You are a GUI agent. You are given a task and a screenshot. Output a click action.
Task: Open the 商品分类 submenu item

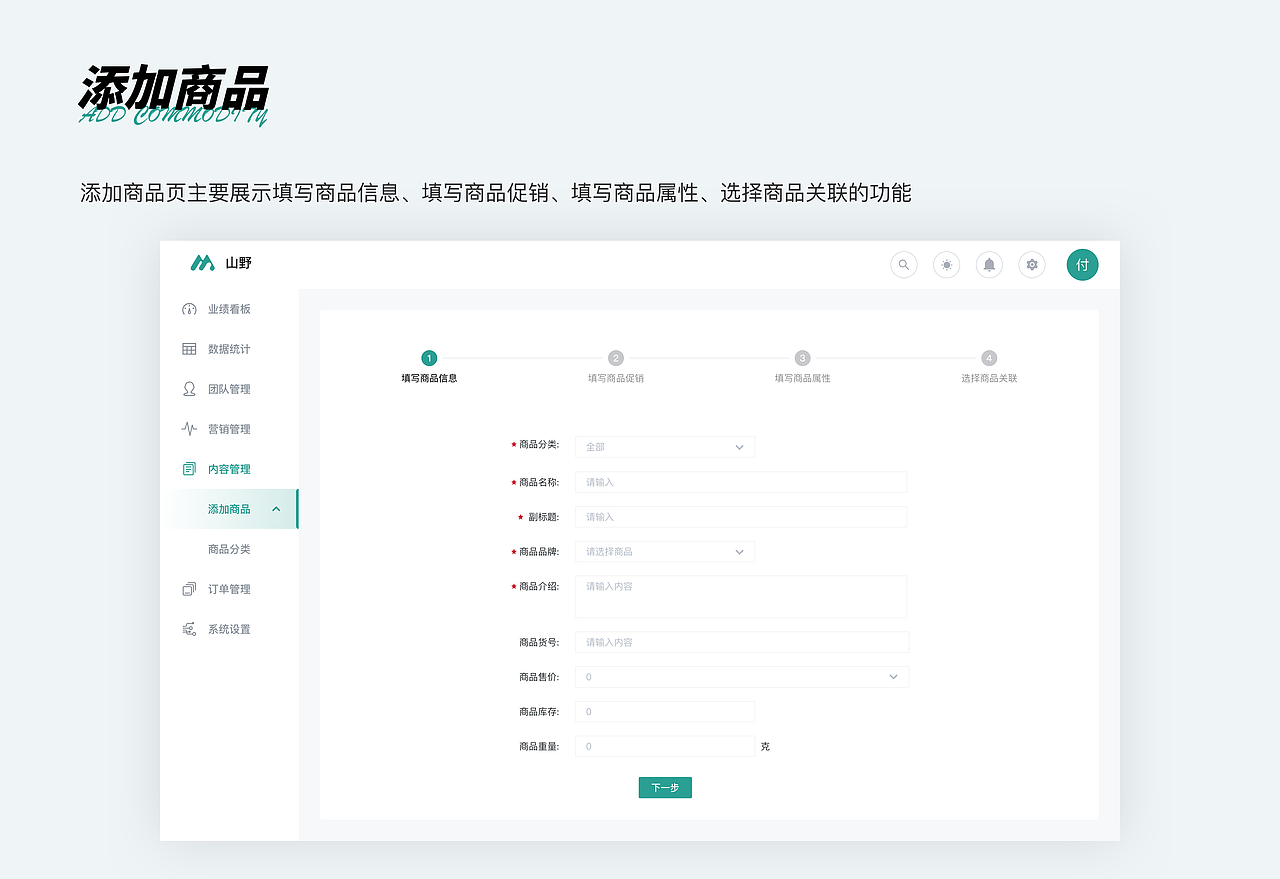229,549
